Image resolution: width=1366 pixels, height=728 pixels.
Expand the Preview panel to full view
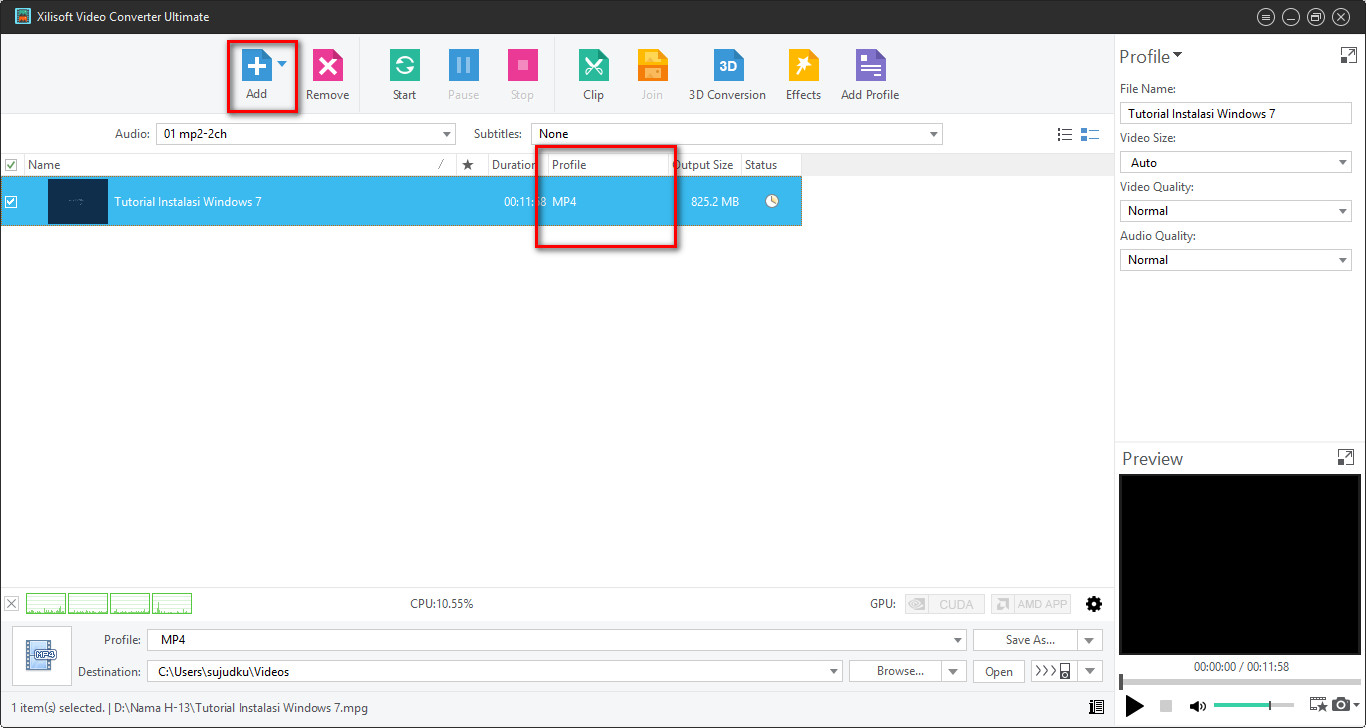click(x=1345, y=457)
